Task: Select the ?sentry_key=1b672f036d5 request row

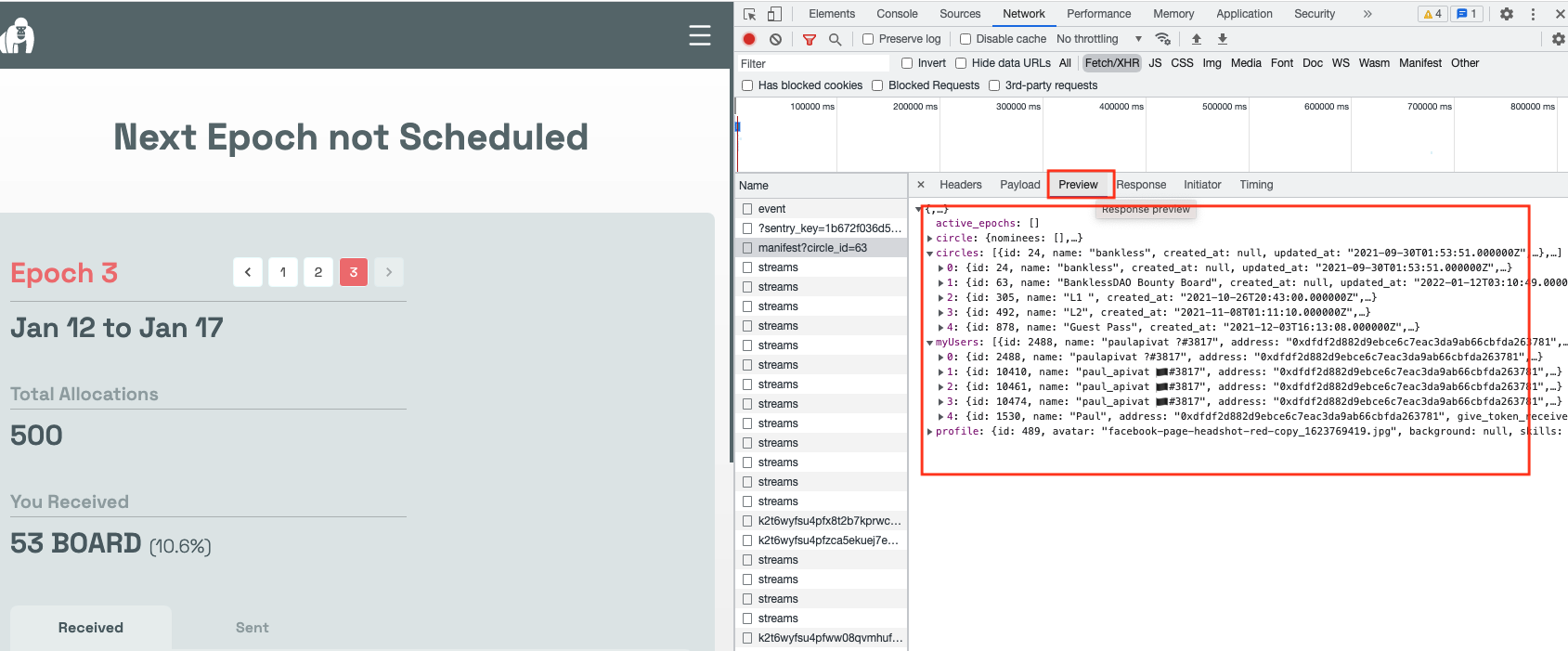Action: point(822,228)
